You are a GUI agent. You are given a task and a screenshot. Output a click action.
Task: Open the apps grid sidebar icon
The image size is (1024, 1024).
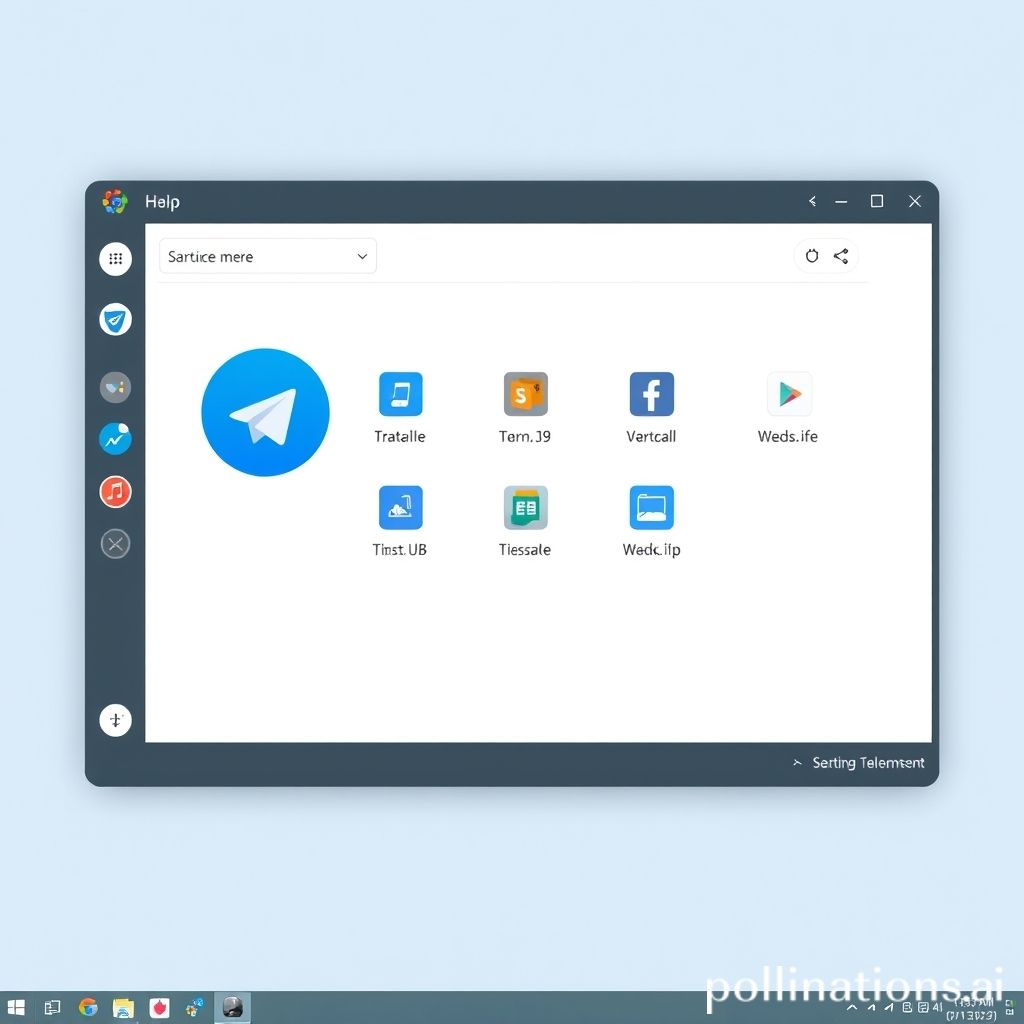click(x=116, y=259)
